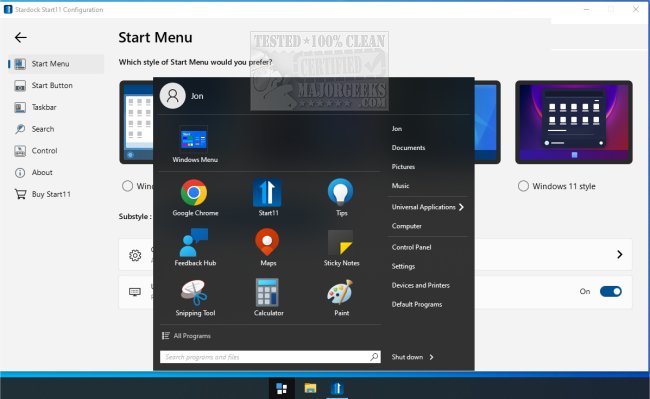Open the Feedback Hub app
This screenshot has height=399, width=650.
point(194,248)
